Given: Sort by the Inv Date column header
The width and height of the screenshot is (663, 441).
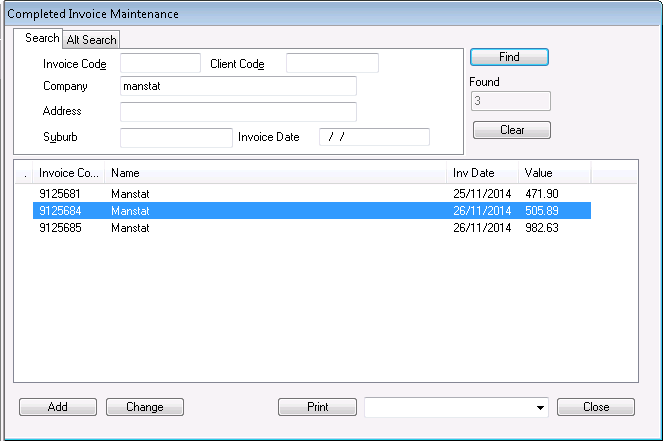Looking at the screenshot, I should tap(482, 173).
